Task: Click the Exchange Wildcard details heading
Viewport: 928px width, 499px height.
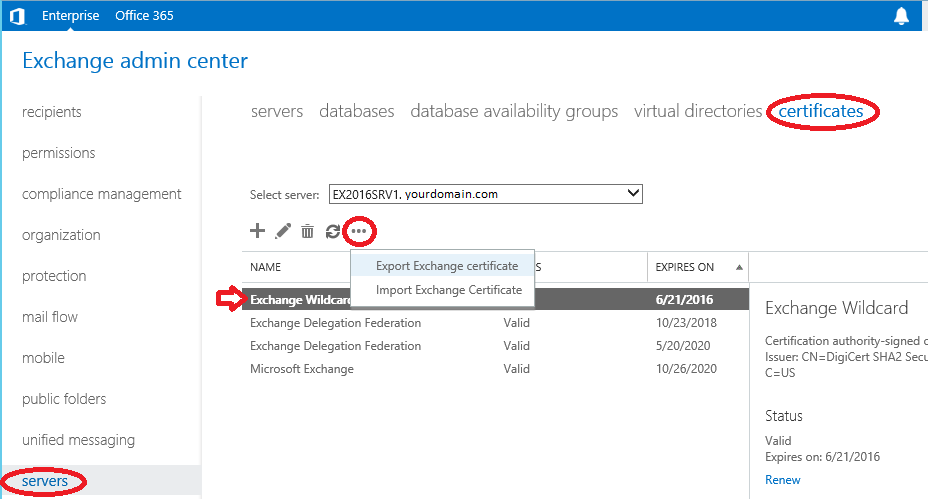Action: (x=836, y=308)
